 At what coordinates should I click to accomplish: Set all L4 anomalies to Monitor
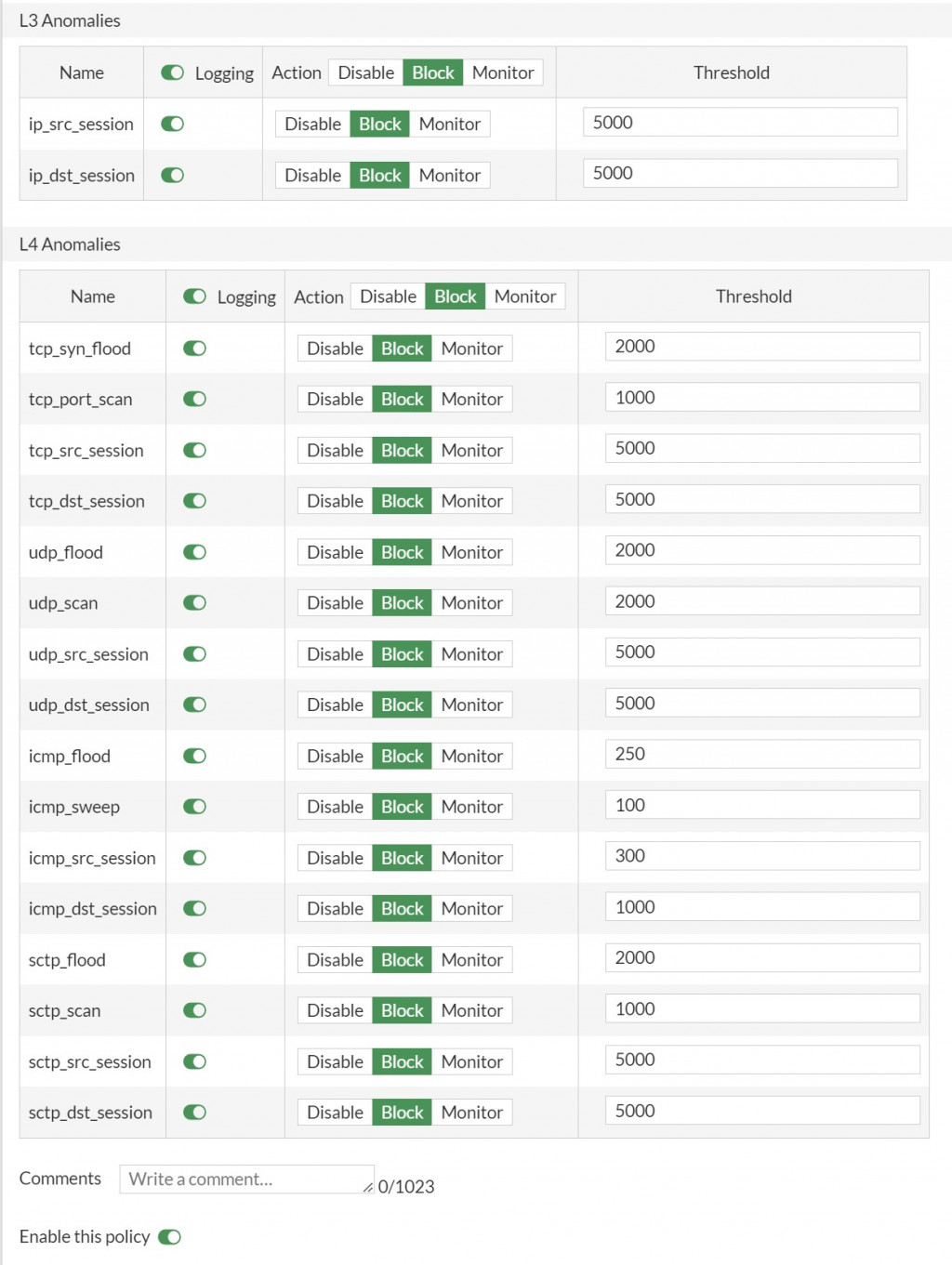click(x=524, y=296)
